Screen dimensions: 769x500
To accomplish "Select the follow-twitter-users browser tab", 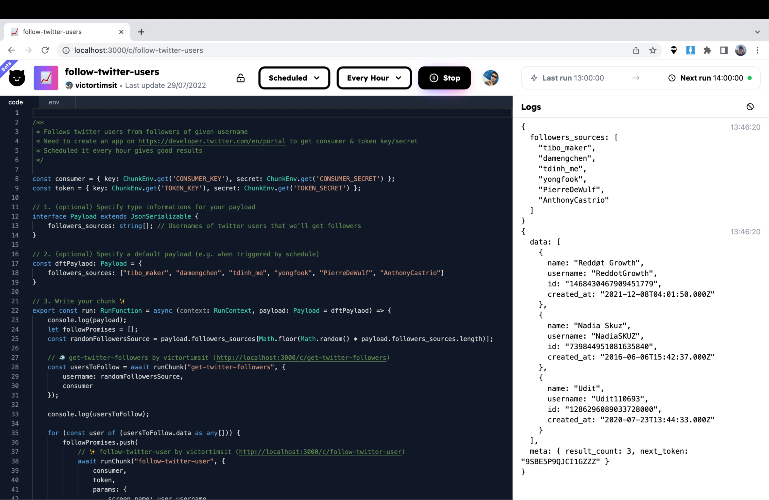I will tap(67, 32).
